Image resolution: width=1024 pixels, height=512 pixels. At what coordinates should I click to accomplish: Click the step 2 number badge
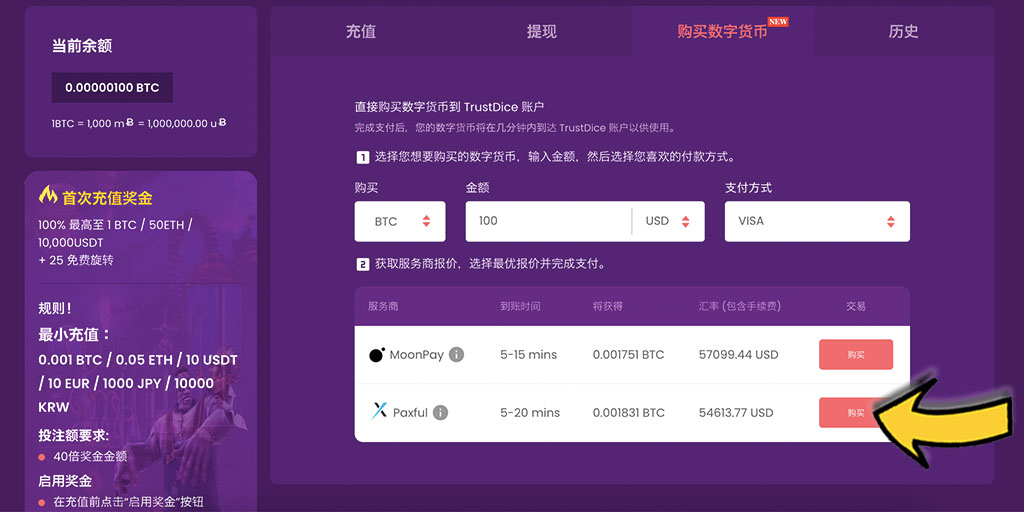[x=362, y=264]
